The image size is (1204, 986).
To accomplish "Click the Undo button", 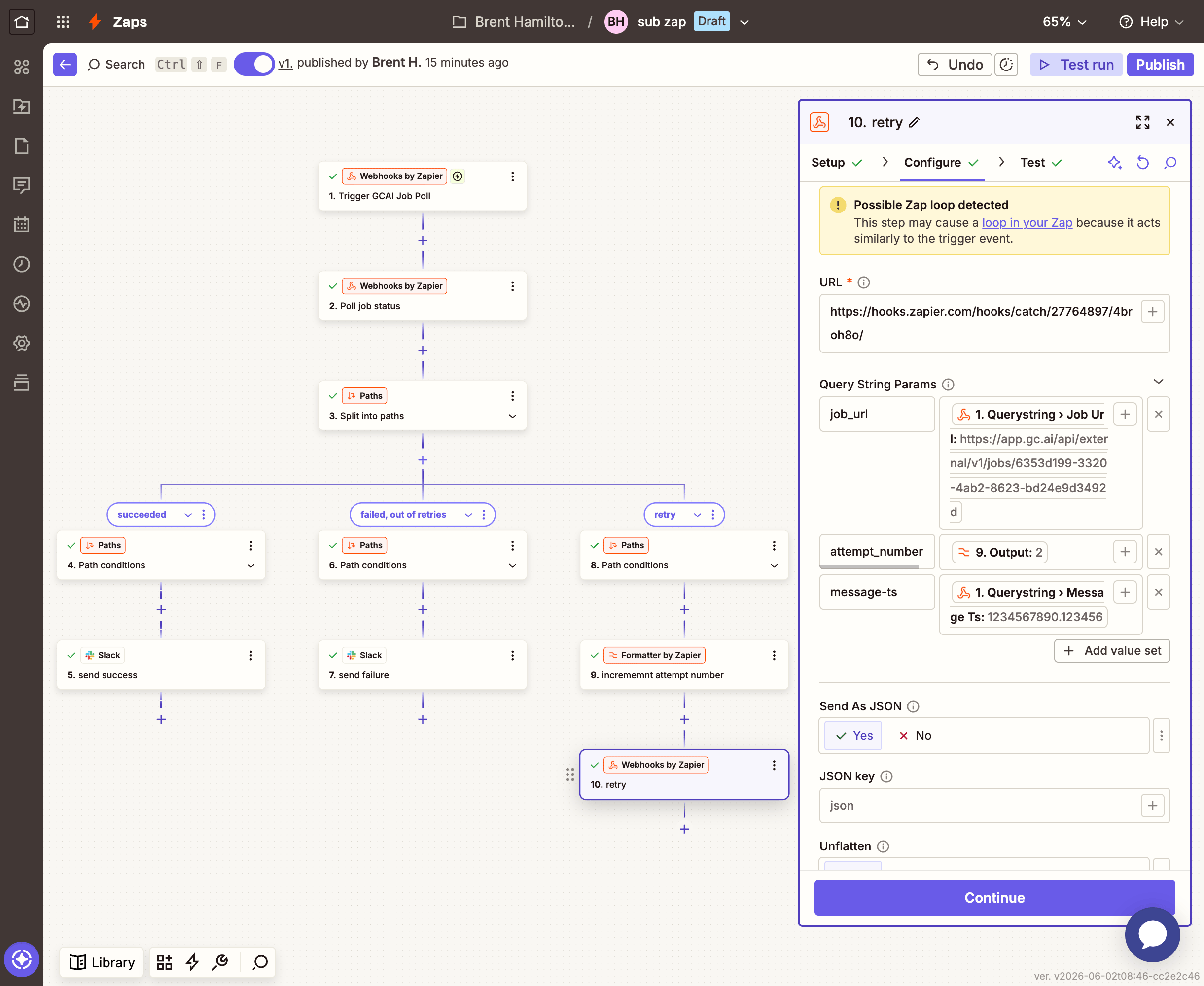I will coord(955,65).
